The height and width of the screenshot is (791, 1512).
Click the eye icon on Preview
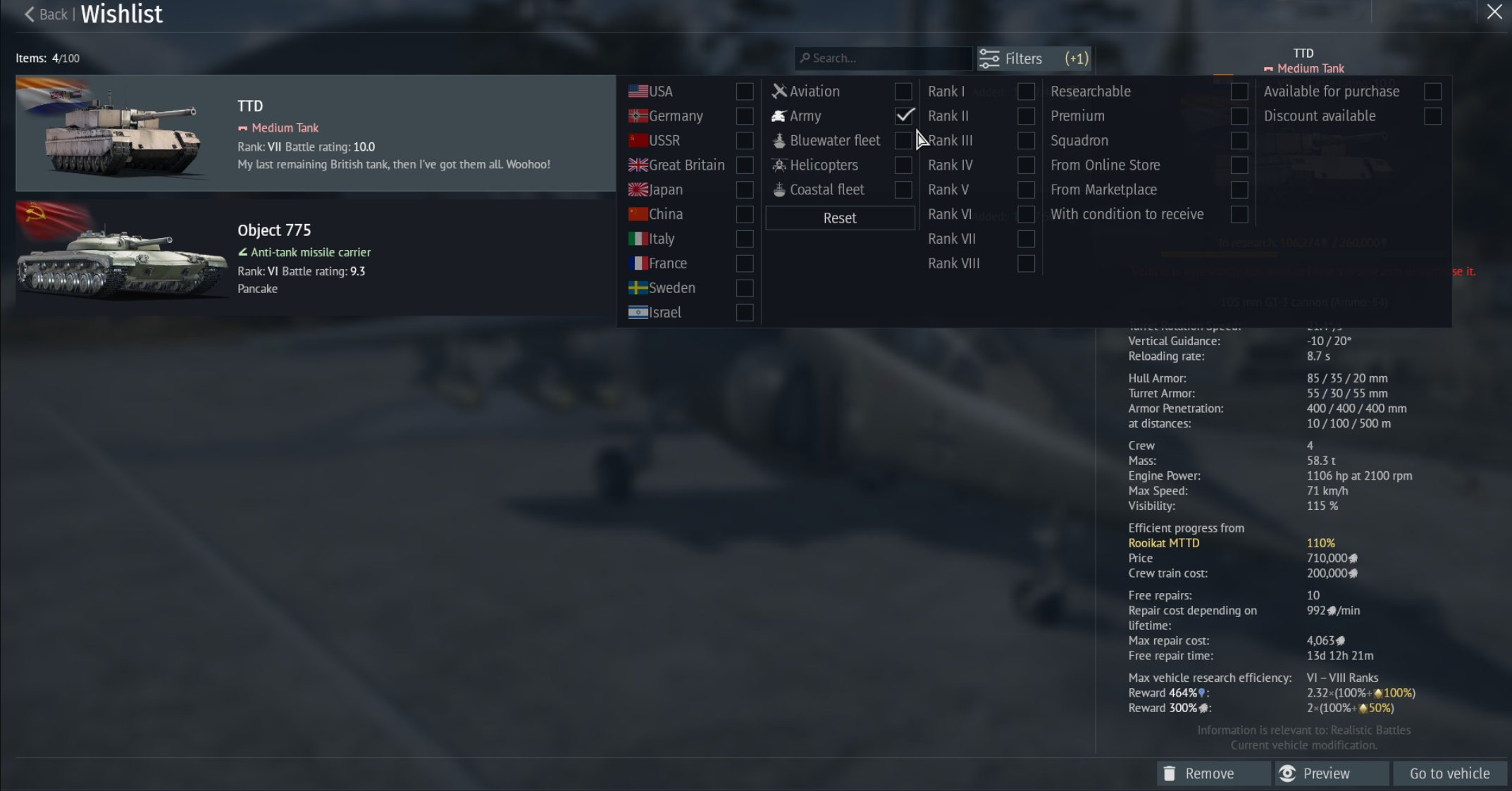(1287, 773)
